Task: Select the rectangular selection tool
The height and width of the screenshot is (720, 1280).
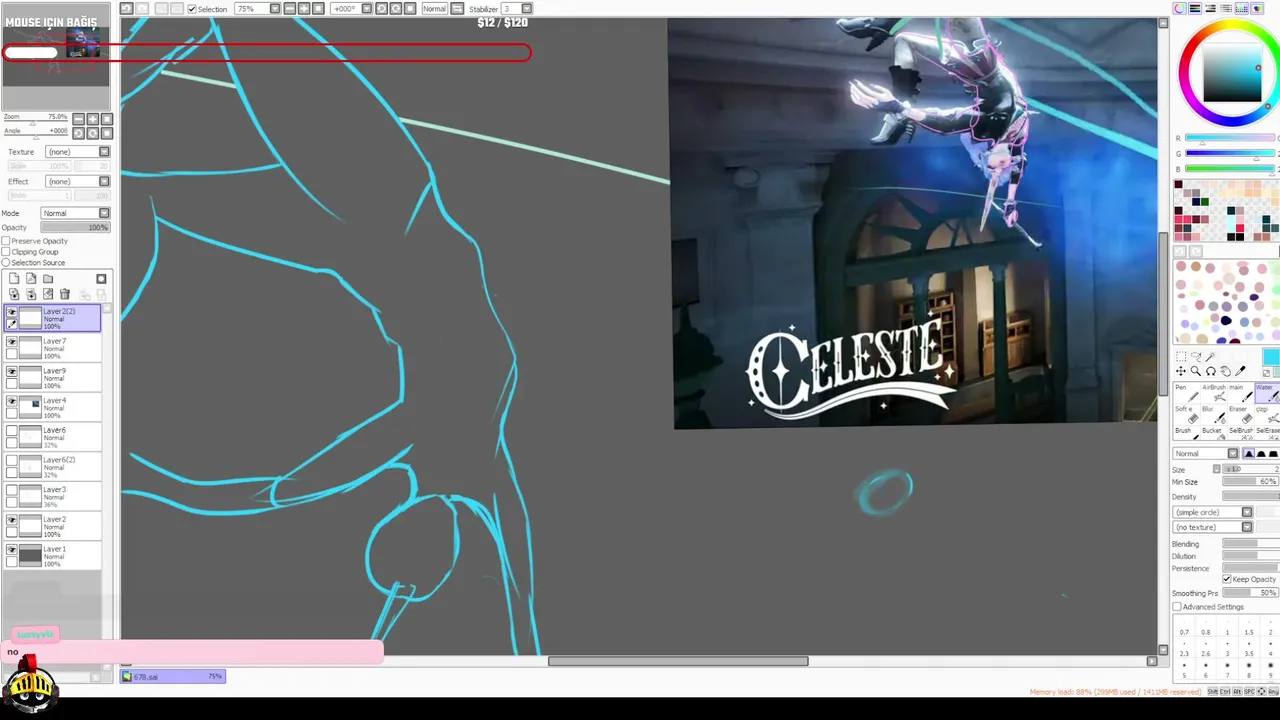Action: pyautogui.click(x=1181, y=357)
